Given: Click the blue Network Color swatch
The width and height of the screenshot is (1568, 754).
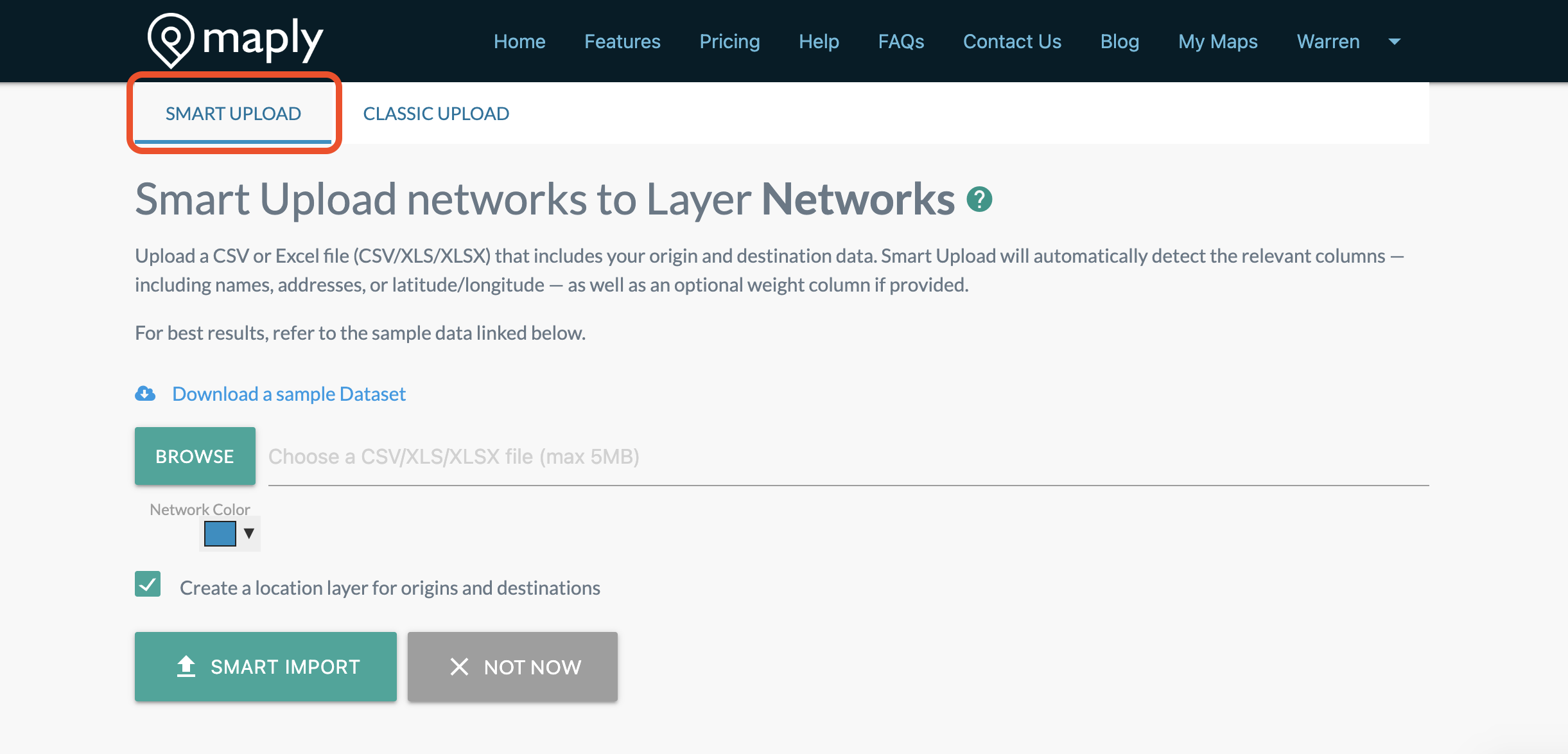Looking at the screenshot, I should (220, 534).
